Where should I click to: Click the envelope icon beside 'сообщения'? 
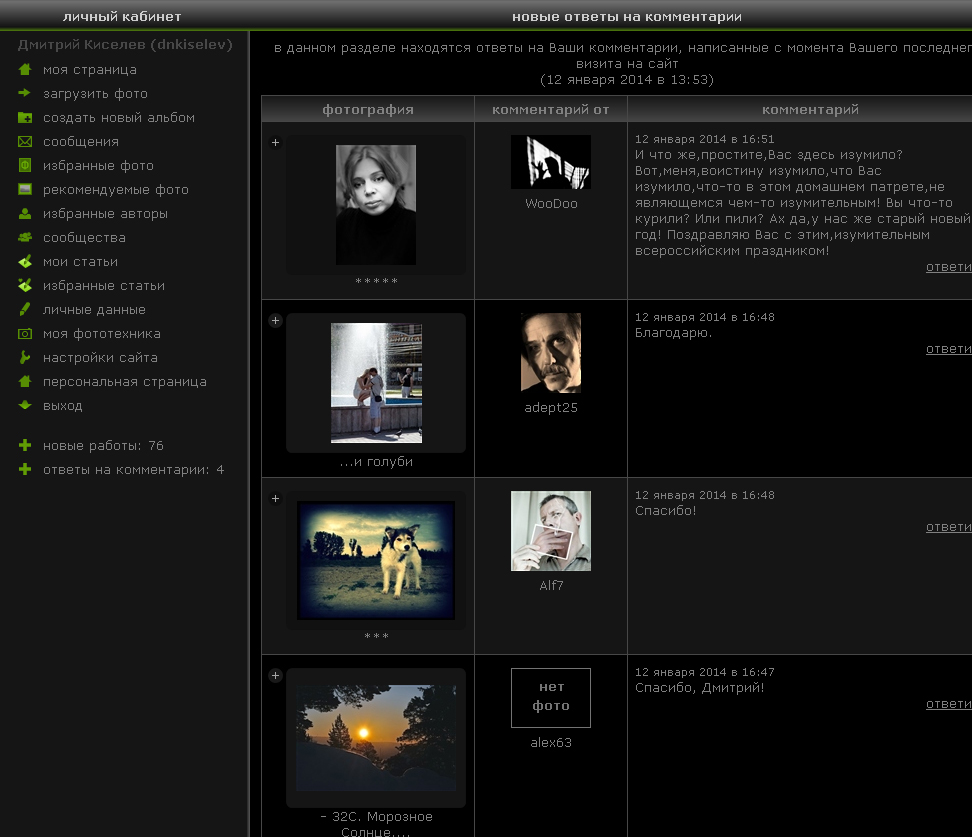25,142
